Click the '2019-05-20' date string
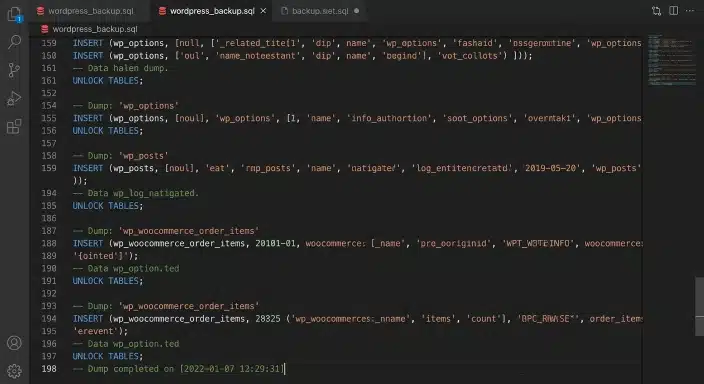 pos(550,168)
